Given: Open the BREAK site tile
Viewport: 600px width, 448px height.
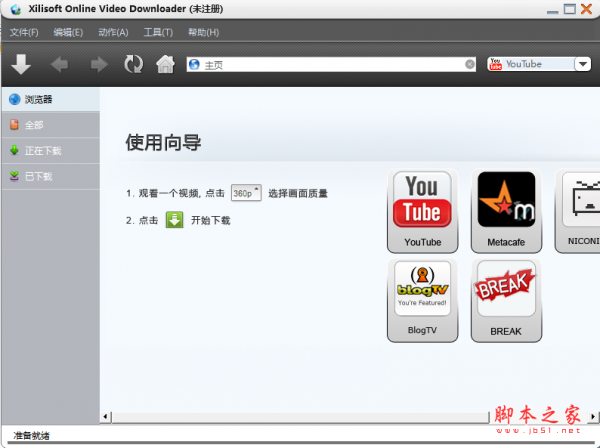Looking at the screenshot, I should [x=506, y=300].
